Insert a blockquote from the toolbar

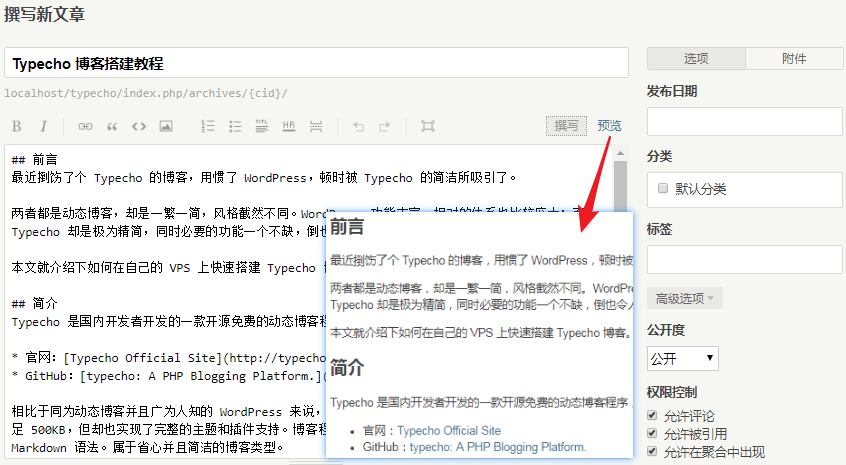point(112,126)
